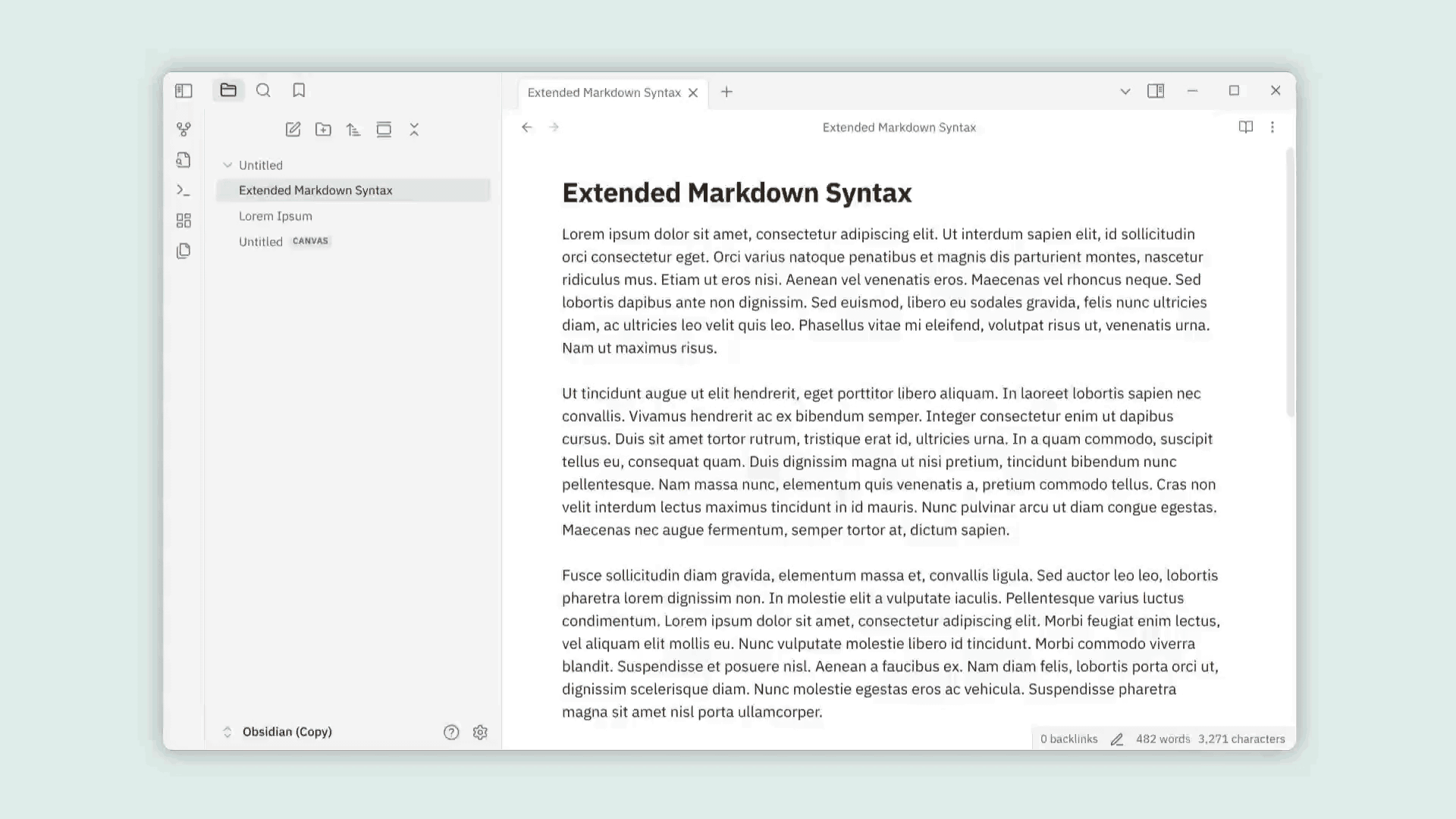Screen dimensions: 1456x819
Task: Open the templates ribbon icon
Action: (184, 251)
